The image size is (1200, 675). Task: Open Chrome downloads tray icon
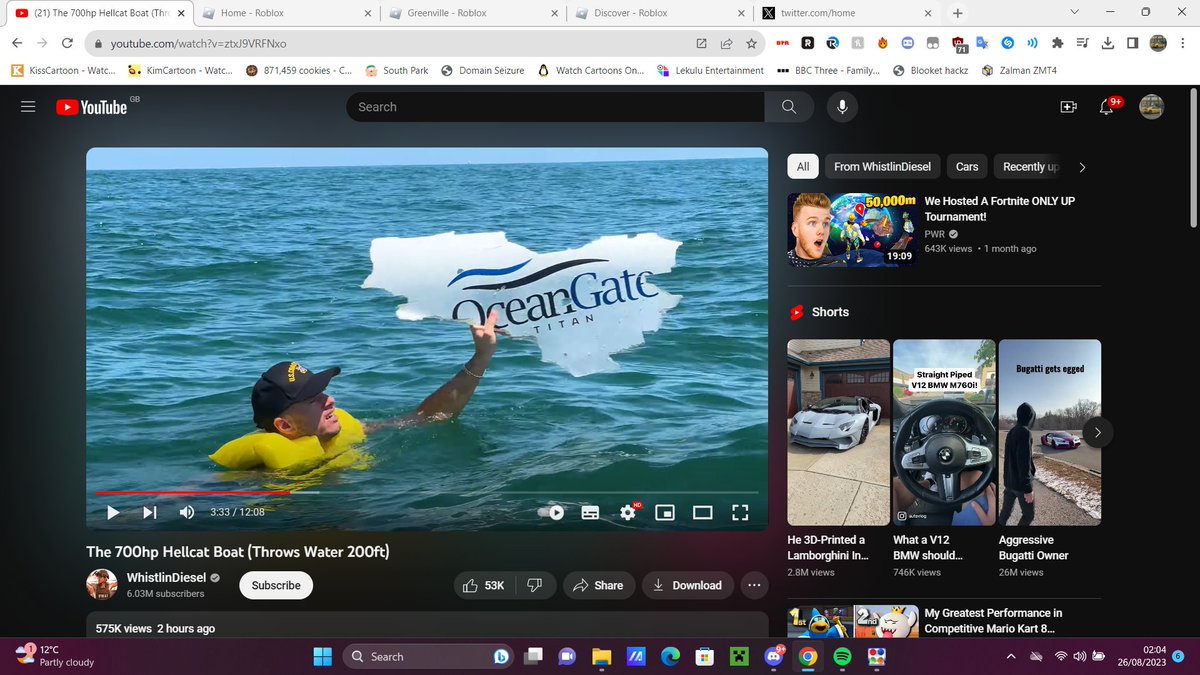[1108, 43]
